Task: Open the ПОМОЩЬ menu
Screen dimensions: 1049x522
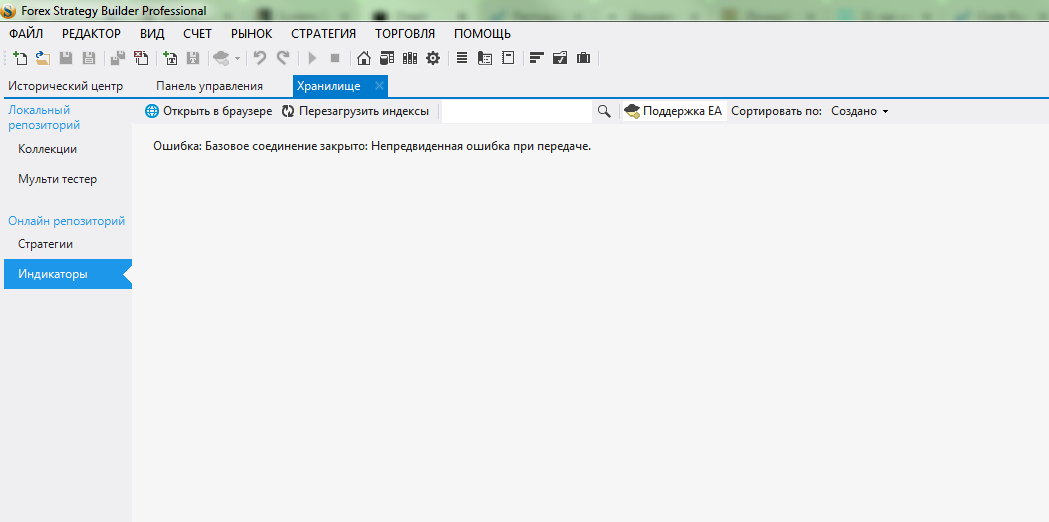Action: click(482, 33)
